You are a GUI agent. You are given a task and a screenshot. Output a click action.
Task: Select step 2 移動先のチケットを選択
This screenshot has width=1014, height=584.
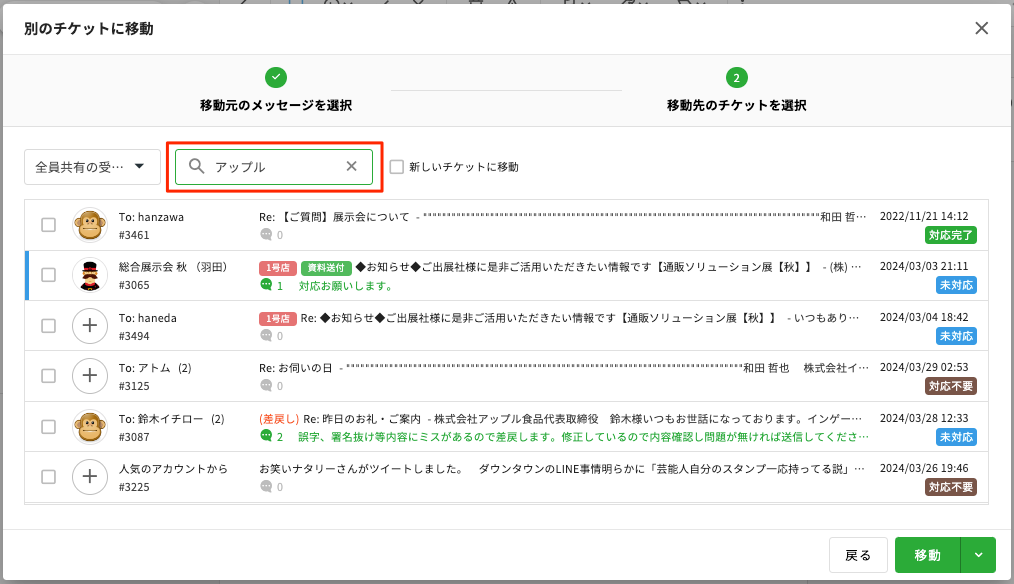click(736, 88)
